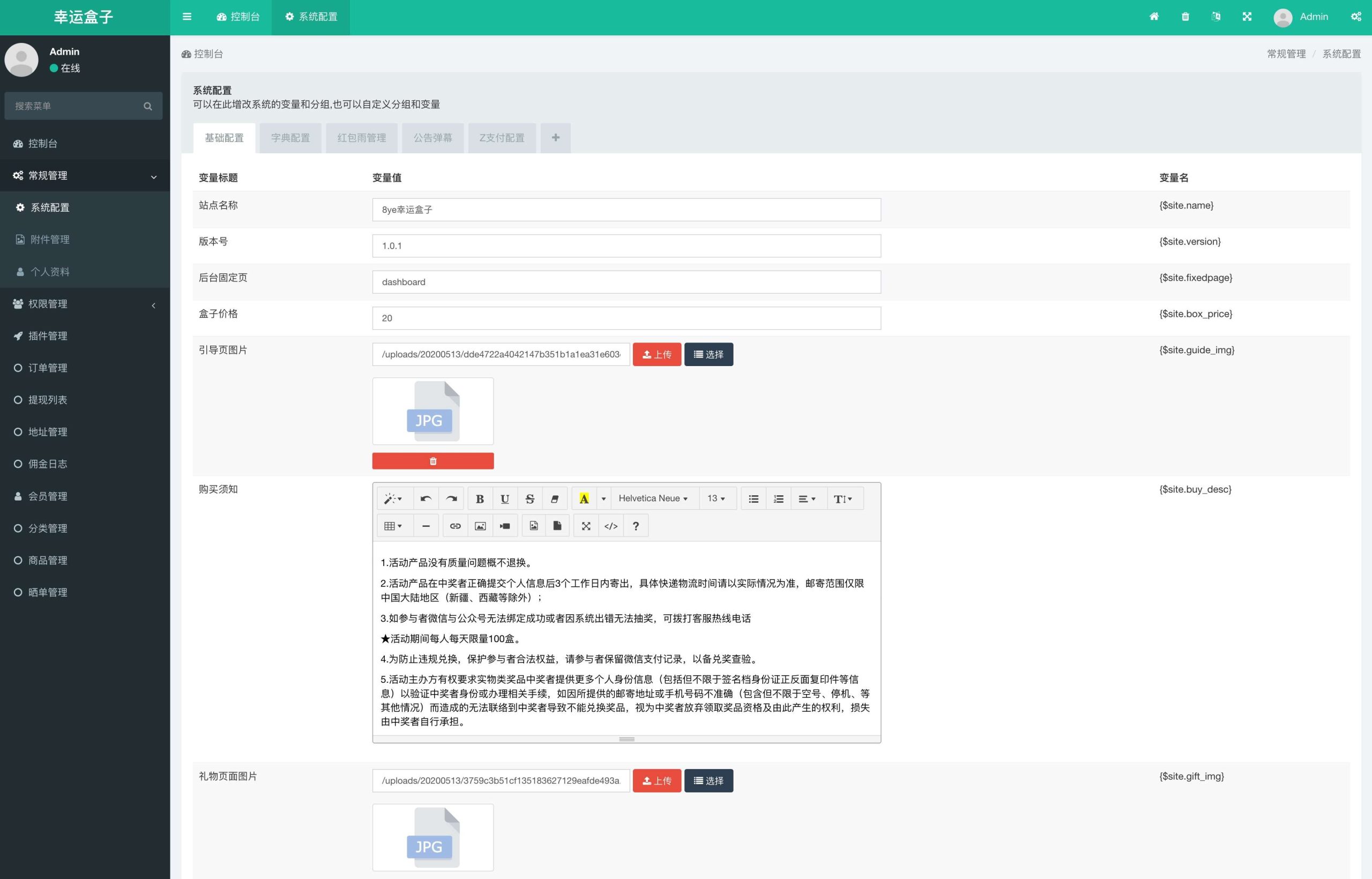Screen dimensions: 1372x879
Task: Open the home page icon in top bar
Action: pyautogui.click(x=1153, y=17)
